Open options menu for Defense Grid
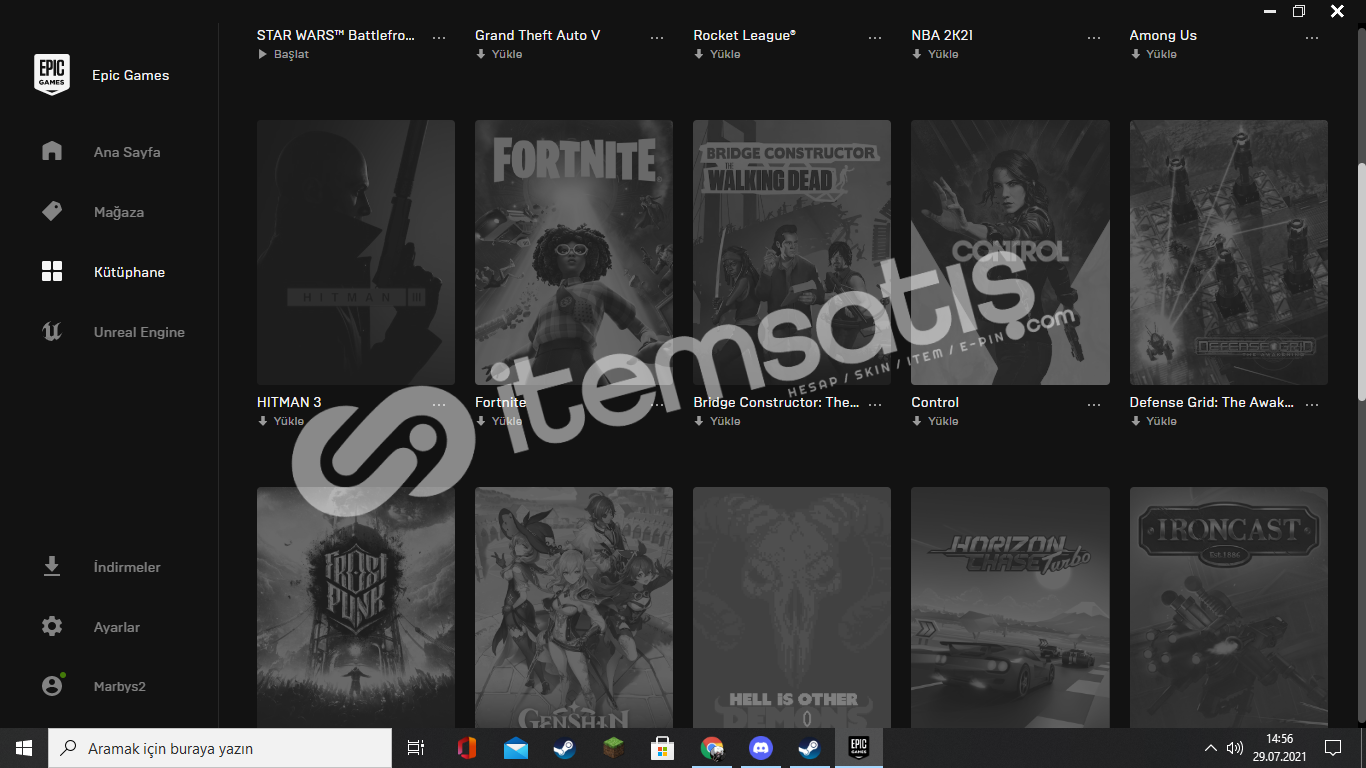This screenshot has width=1366, height=768. (1312, 404)
